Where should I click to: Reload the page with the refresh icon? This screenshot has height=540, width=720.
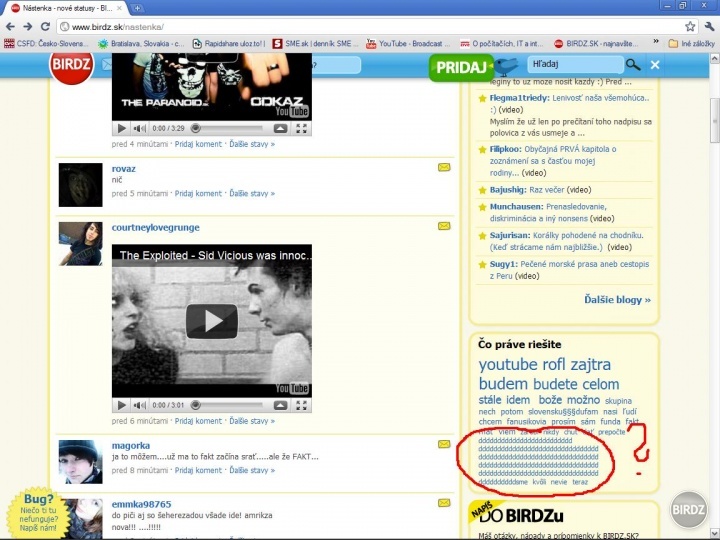click(45, 27)
